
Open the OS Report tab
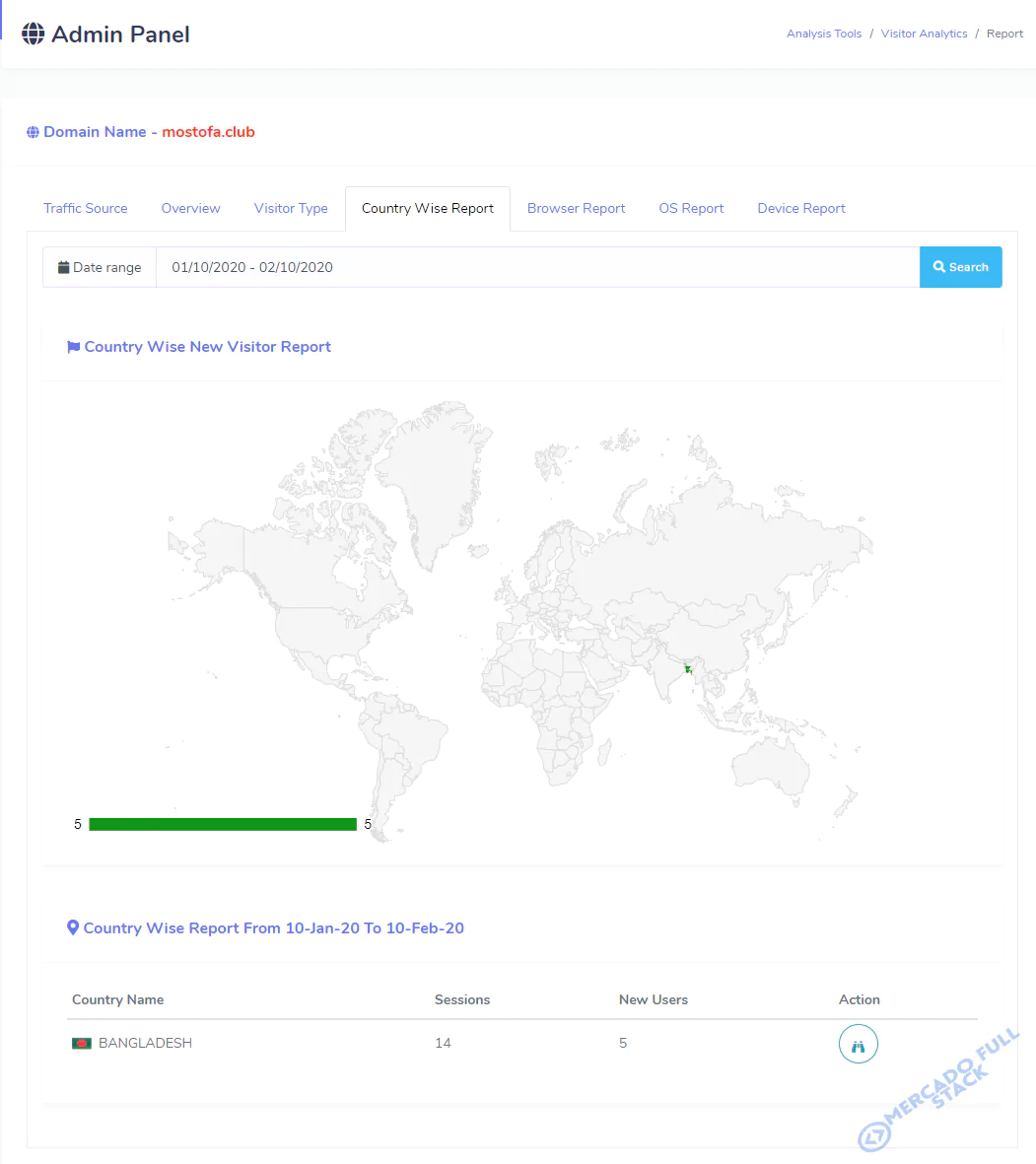691,209
